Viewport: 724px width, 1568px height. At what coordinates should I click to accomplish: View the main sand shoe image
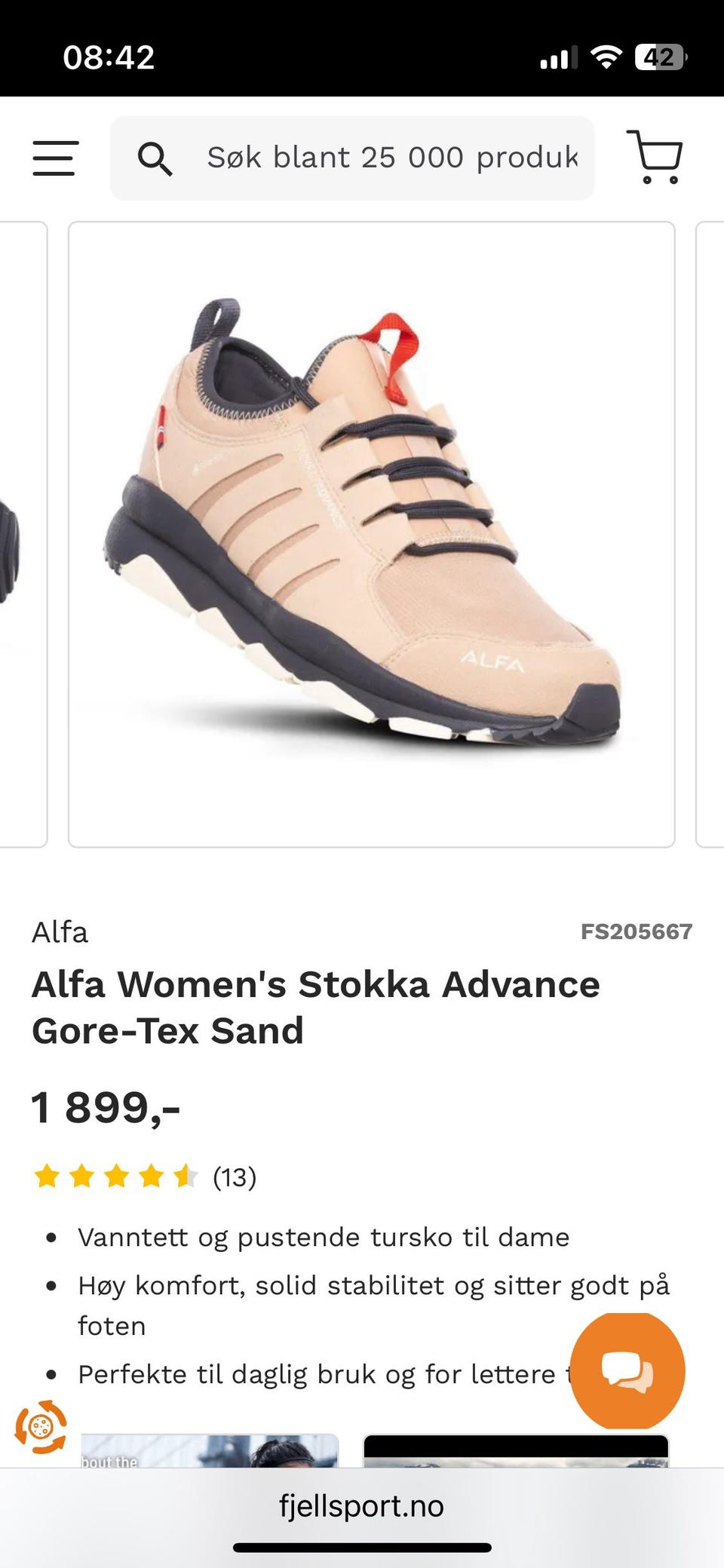coord(372,535)
